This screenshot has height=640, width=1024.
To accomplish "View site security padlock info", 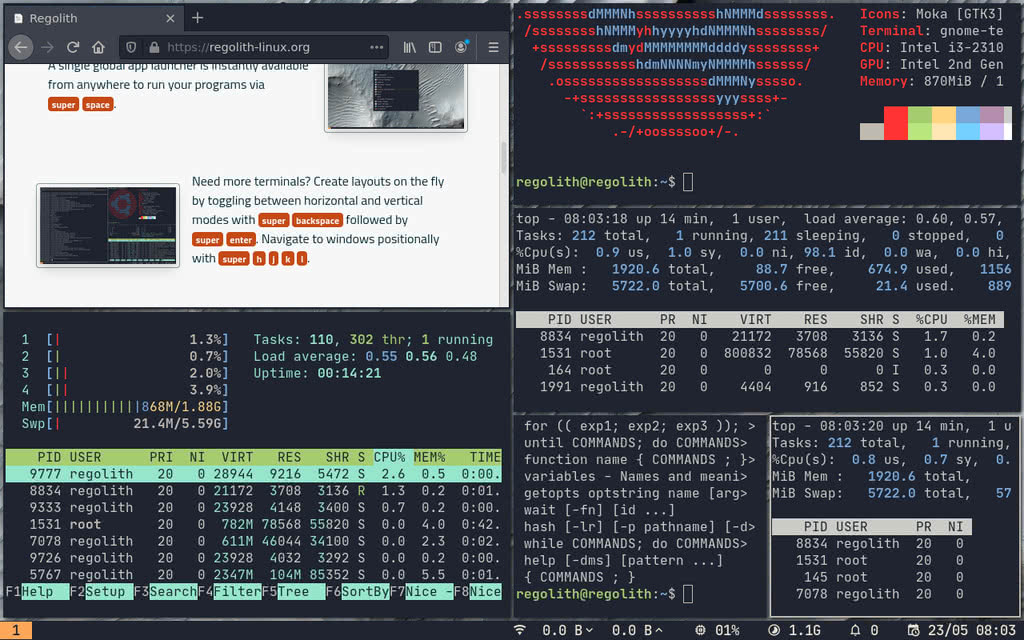I will (154, 47).
